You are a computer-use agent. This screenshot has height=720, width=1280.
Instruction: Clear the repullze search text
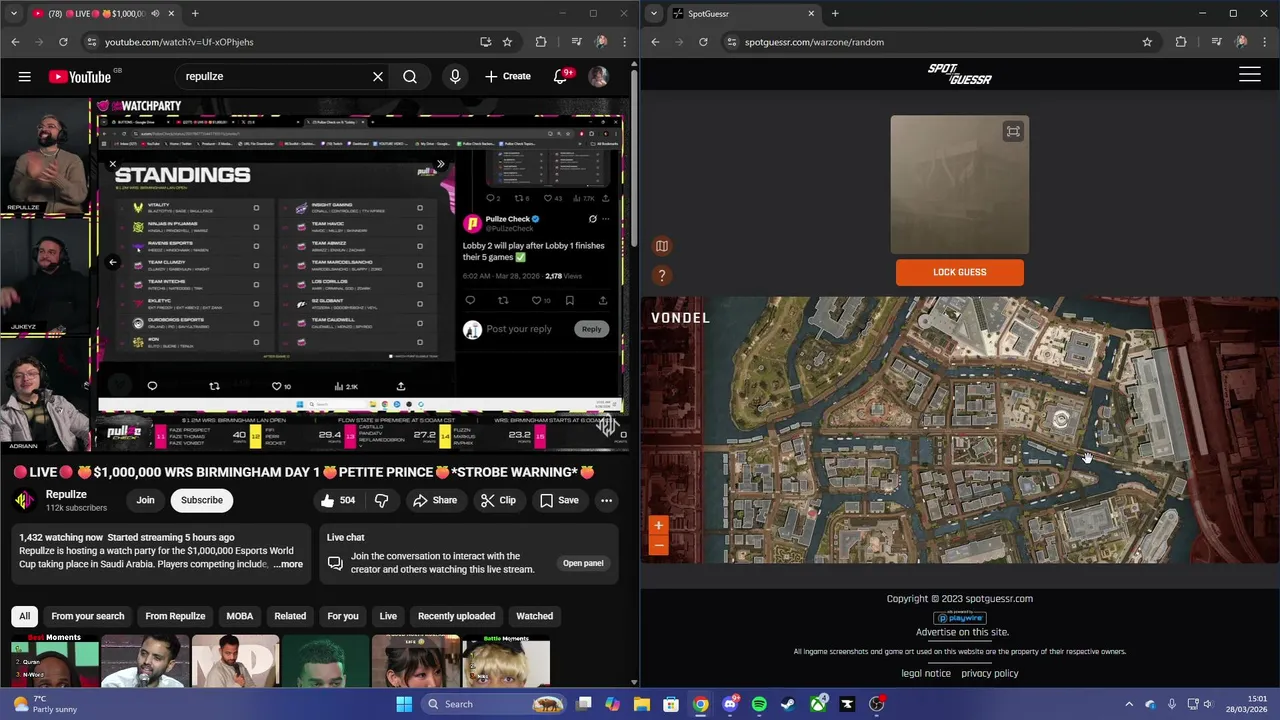(378, 76)
